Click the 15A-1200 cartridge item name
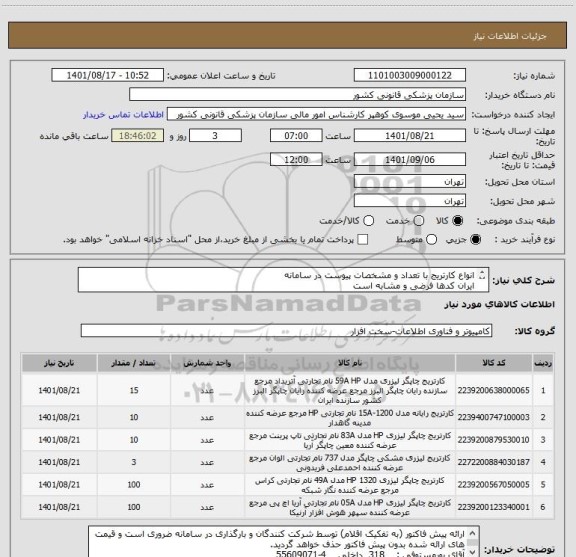 point(350,418)
